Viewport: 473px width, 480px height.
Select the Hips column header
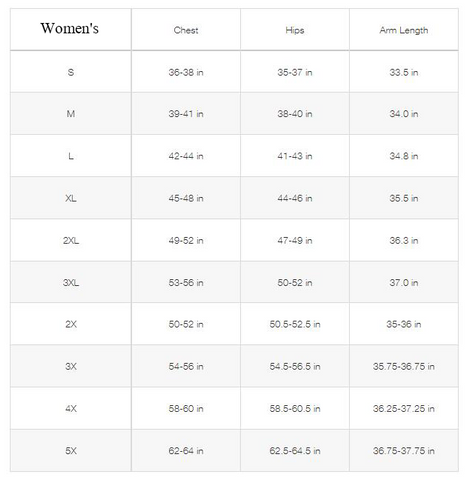(x=295, y=30)
